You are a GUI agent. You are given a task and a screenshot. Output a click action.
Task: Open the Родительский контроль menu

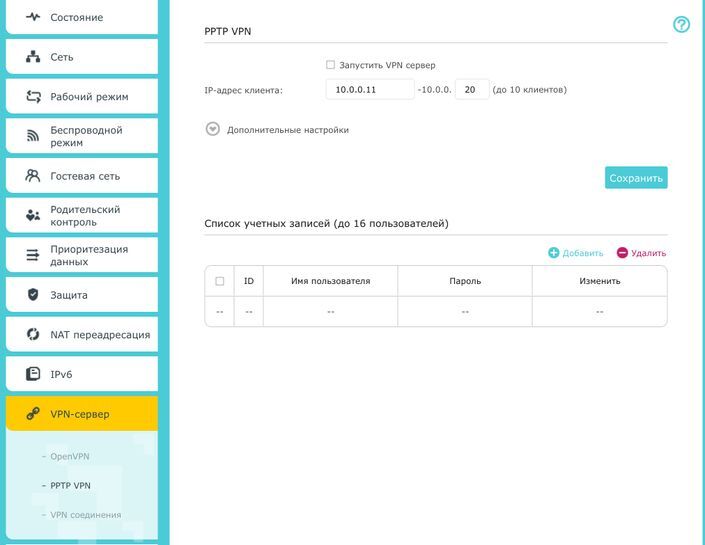tap(82, 215)
